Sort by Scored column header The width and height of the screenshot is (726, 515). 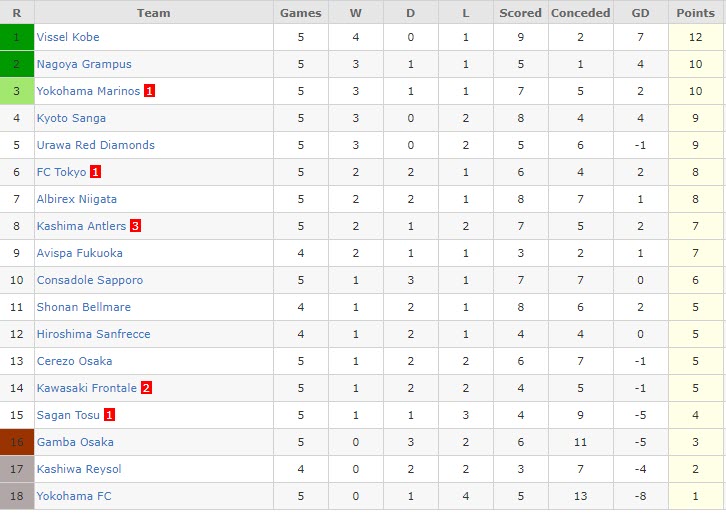tap(521, 13)
